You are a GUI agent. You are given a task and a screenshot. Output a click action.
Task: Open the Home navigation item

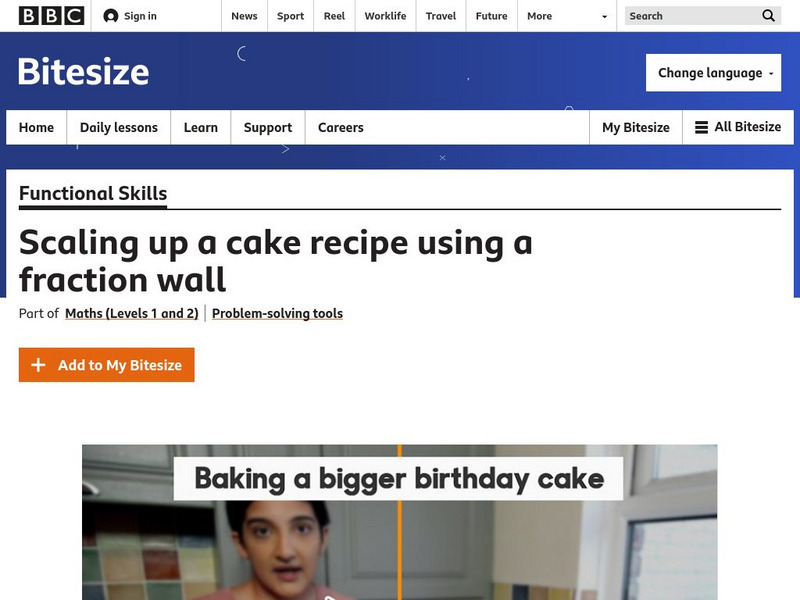click(x=36, y=127)
